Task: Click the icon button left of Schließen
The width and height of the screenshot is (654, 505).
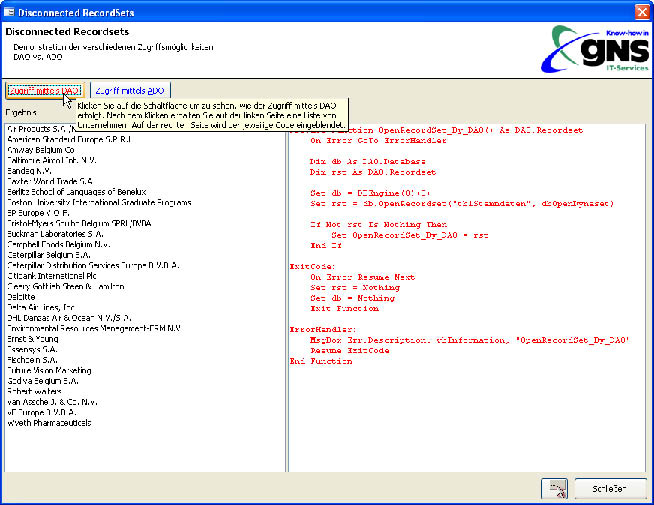Action: coord(554,488)
